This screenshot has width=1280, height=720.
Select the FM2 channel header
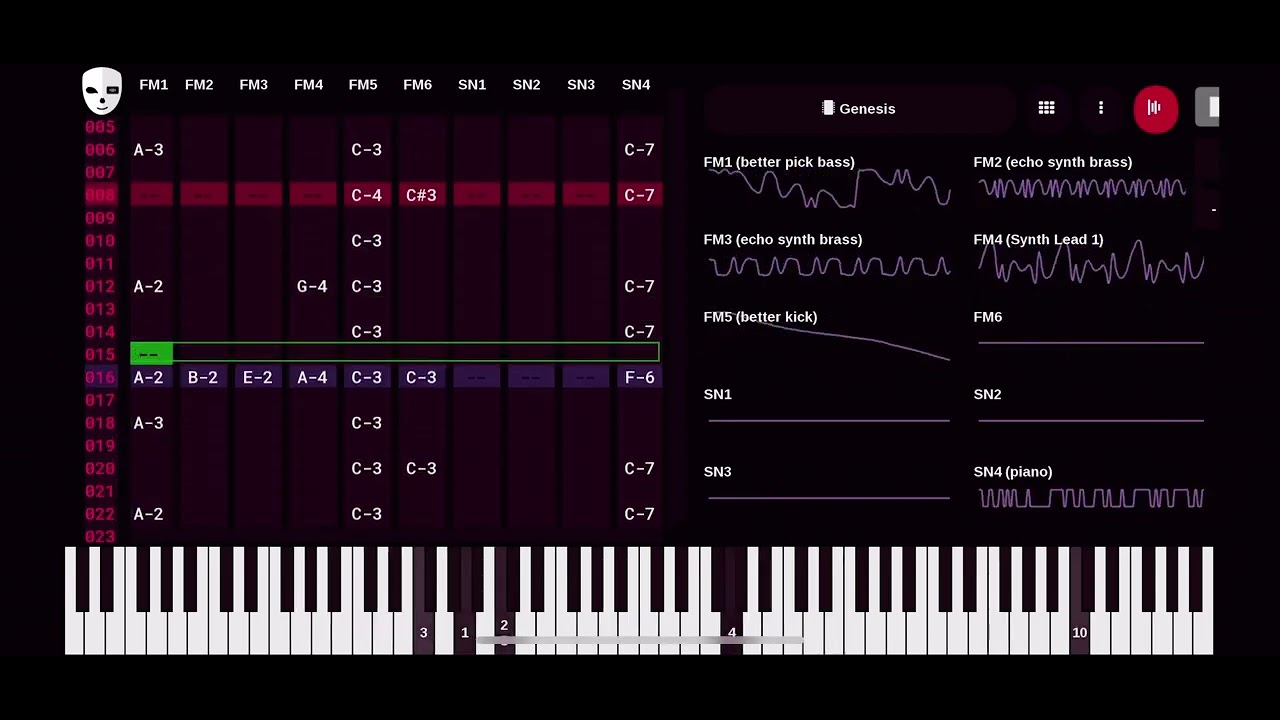point(199,85)
